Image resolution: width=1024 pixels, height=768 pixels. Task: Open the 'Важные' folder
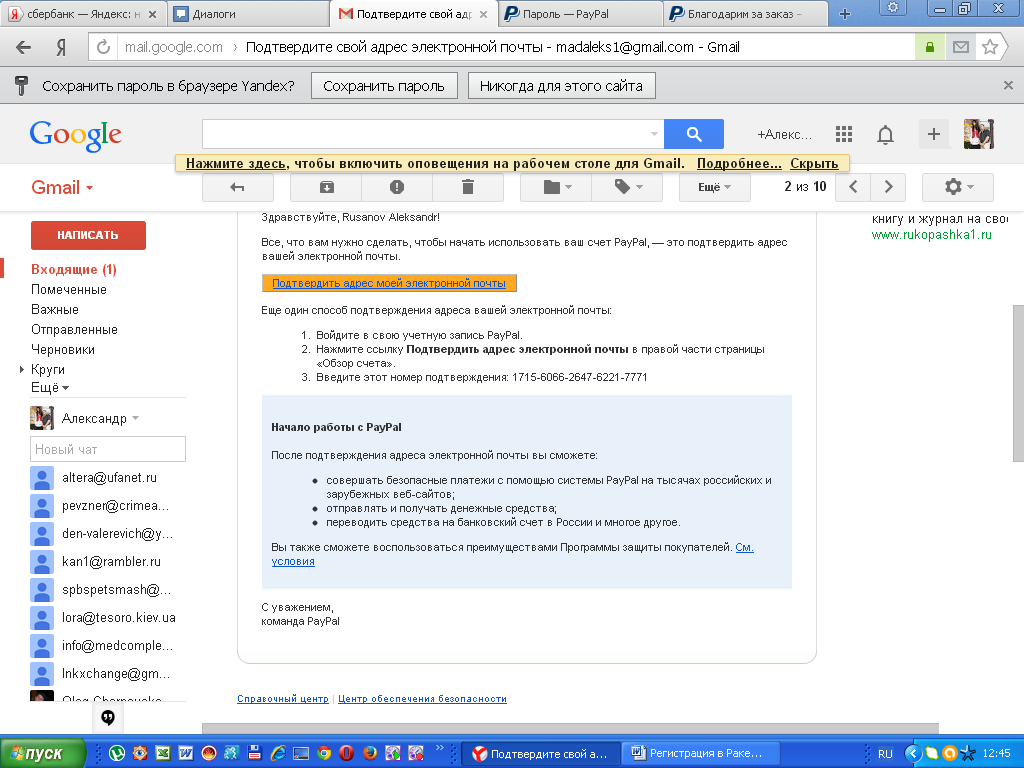click(x=55, y=310)
